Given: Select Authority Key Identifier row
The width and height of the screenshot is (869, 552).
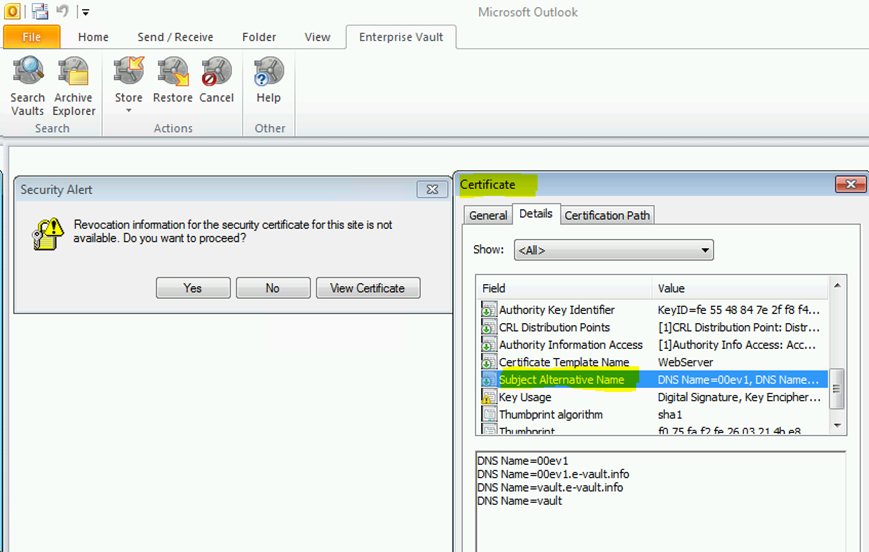Looking at the screenshot, I should (654, 310).
